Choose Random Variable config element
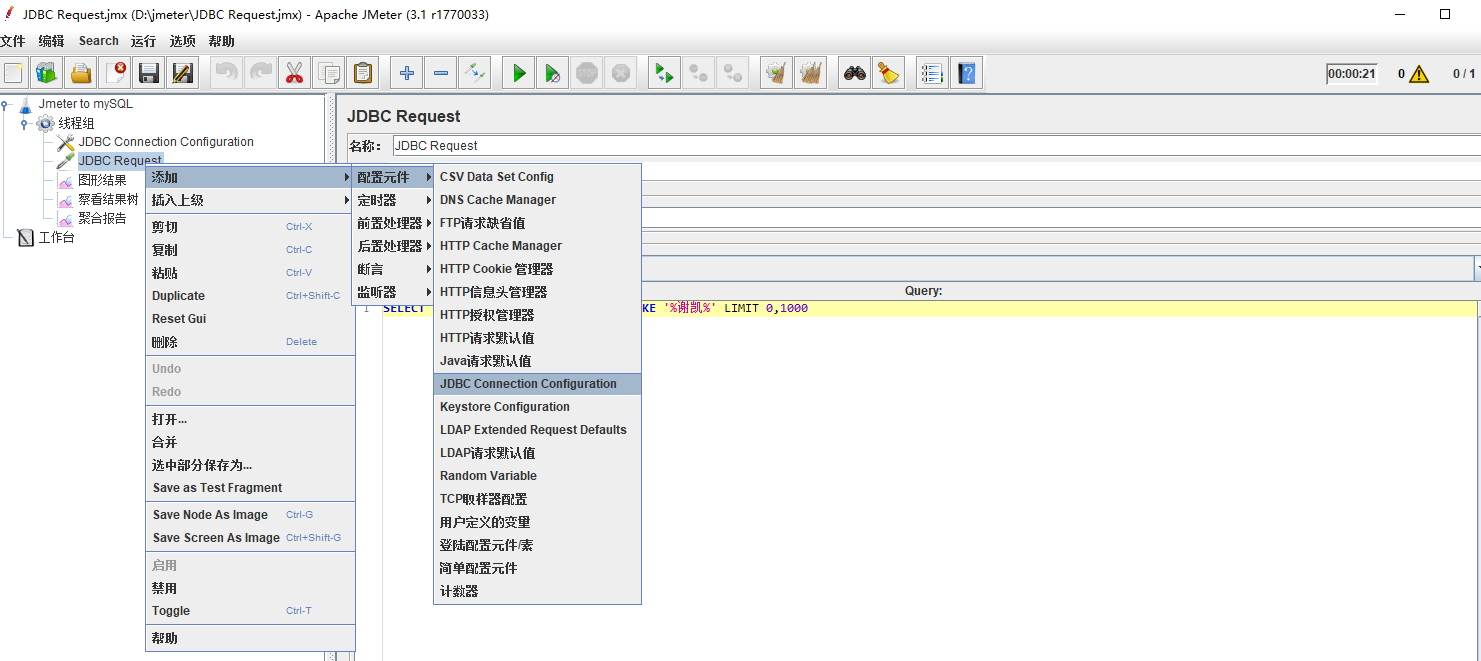The width and height of the screenshot is (1481, 661). pyautogui.click(x=537, y=476)
